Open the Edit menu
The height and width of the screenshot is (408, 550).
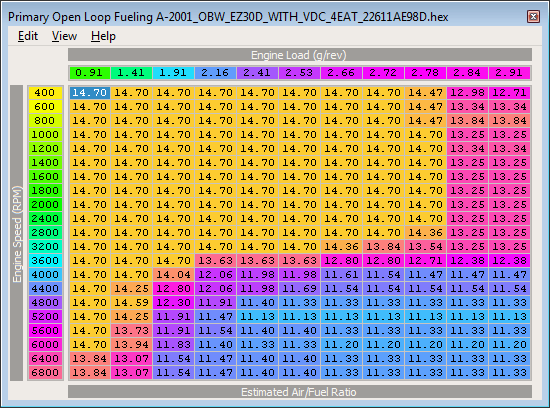coord(28,36)
